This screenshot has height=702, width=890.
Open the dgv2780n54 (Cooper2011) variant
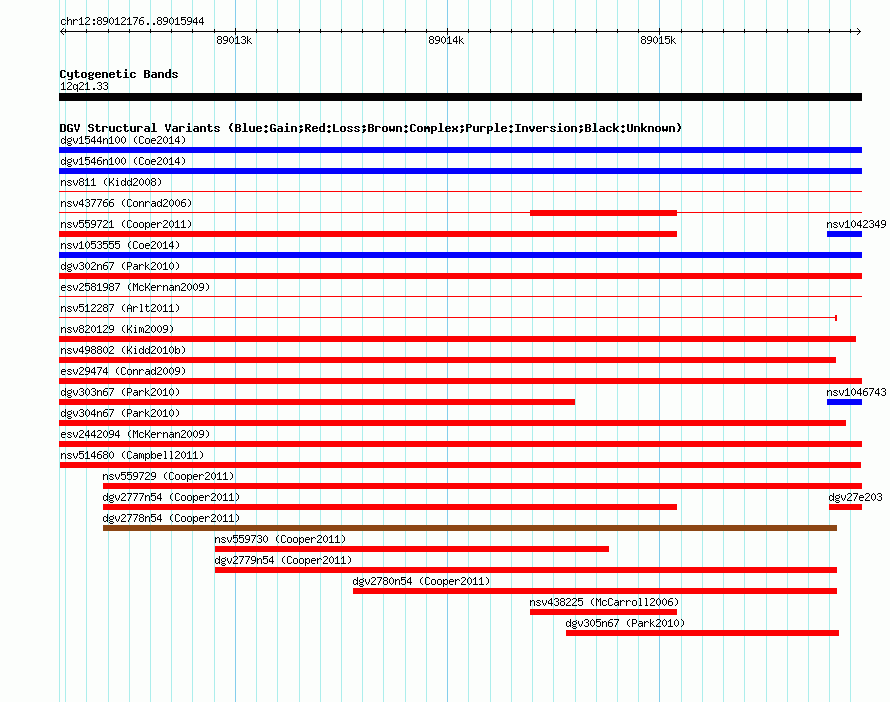(421, 581)
